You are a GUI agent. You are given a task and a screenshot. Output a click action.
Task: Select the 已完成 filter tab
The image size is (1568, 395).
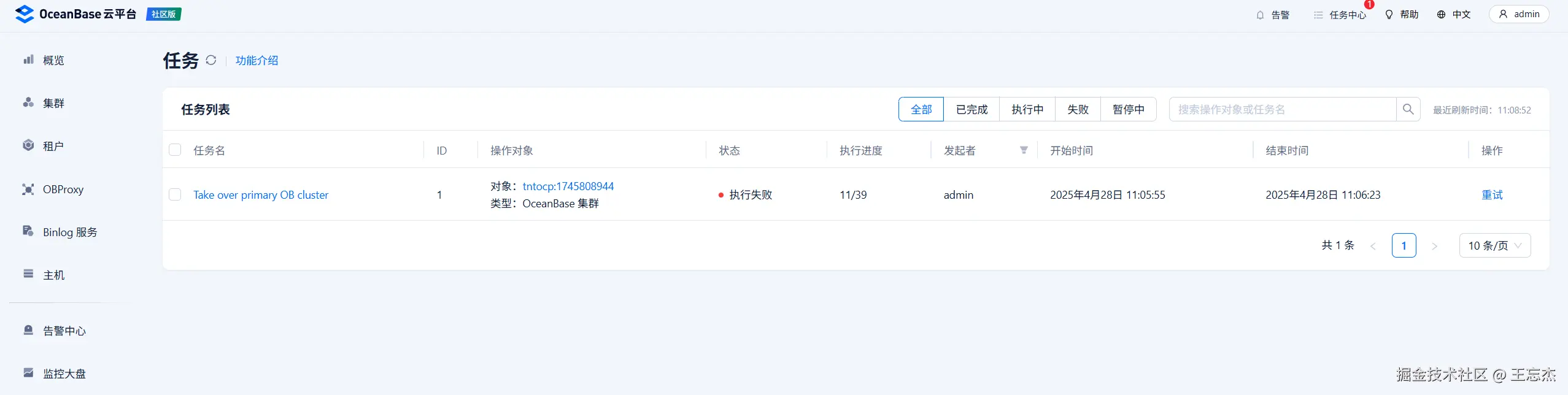click(x=971, y=109)
